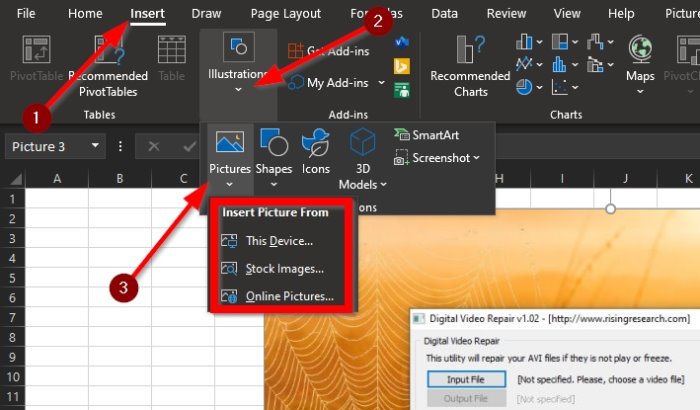
Task: Open the Shapes gallery
Action: click(x=274, y=158)
